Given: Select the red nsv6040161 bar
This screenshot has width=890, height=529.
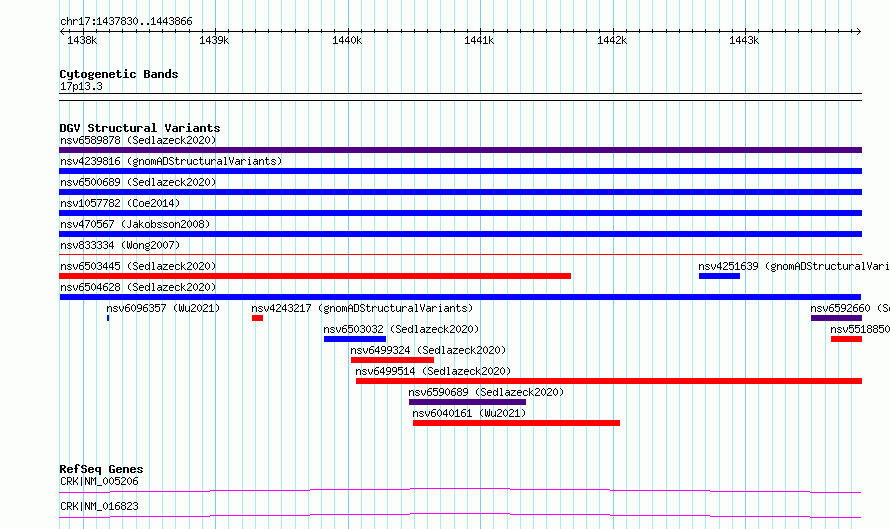Looking at the screenshot, I should [517, 423].
